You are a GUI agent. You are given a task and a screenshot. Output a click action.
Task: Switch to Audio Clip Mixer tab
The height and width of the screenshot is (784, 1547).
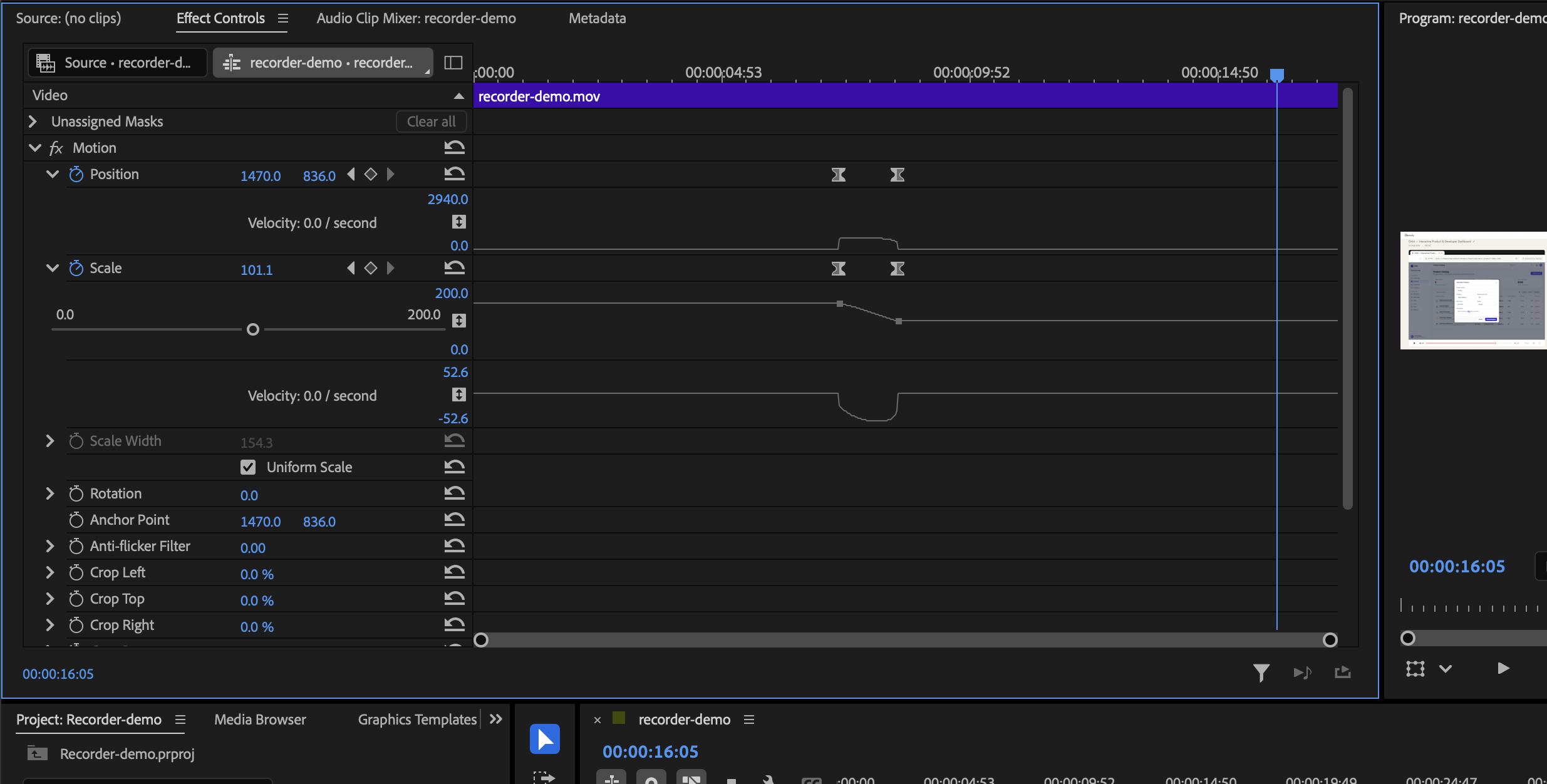point(416,18)
